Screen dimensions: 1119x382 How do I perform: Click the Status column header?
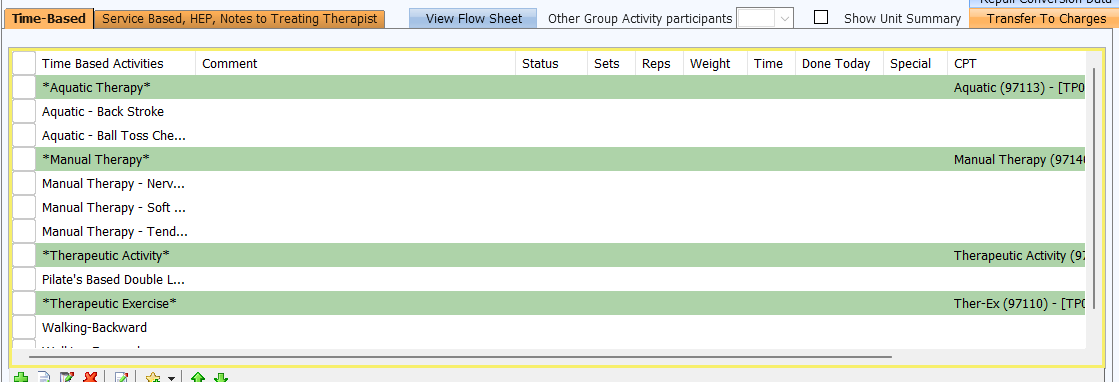552,64
